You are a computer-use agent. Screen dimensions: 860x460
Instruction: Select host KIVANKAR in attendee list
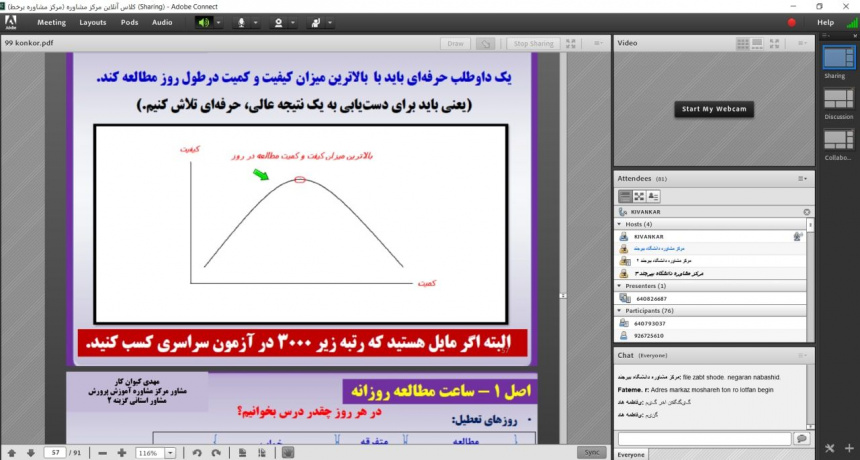click(x=710, y=236)
